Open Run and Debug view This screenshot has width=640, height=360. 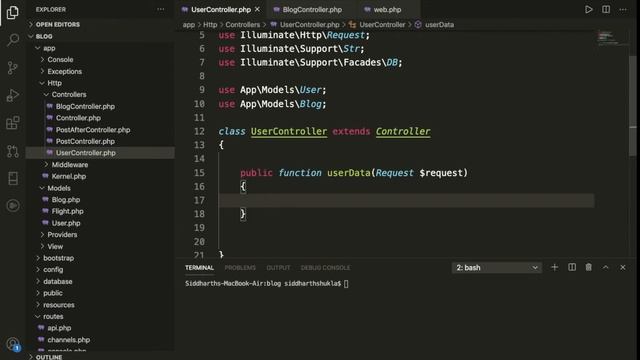(13, 95)
